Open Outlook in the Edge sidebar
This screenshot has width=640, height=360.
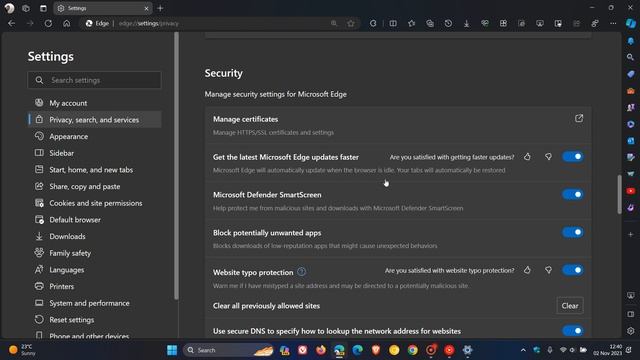point(631,140)
